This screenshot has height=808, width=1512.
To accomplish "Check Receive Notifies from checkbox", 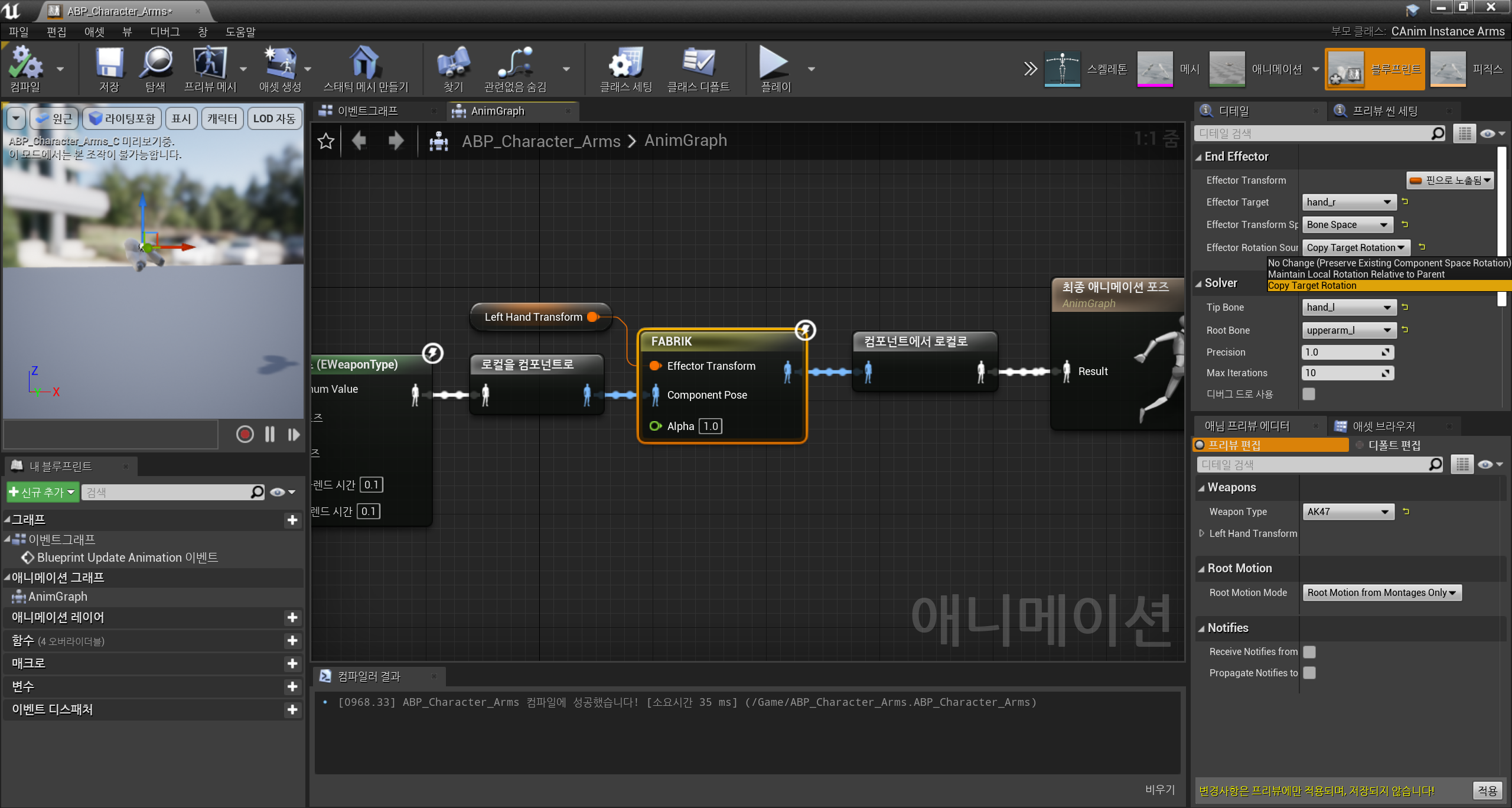I will (x=1309, y=651).
